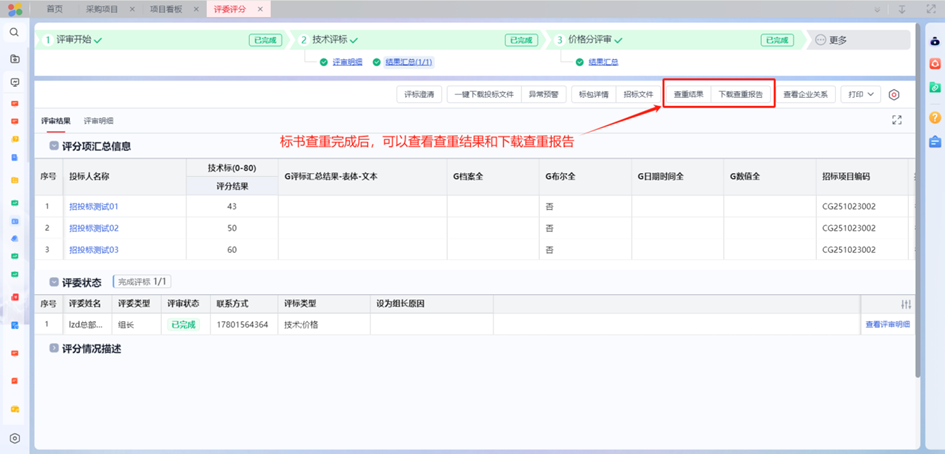Click phone number 17801564364

[x=242, y=324]
